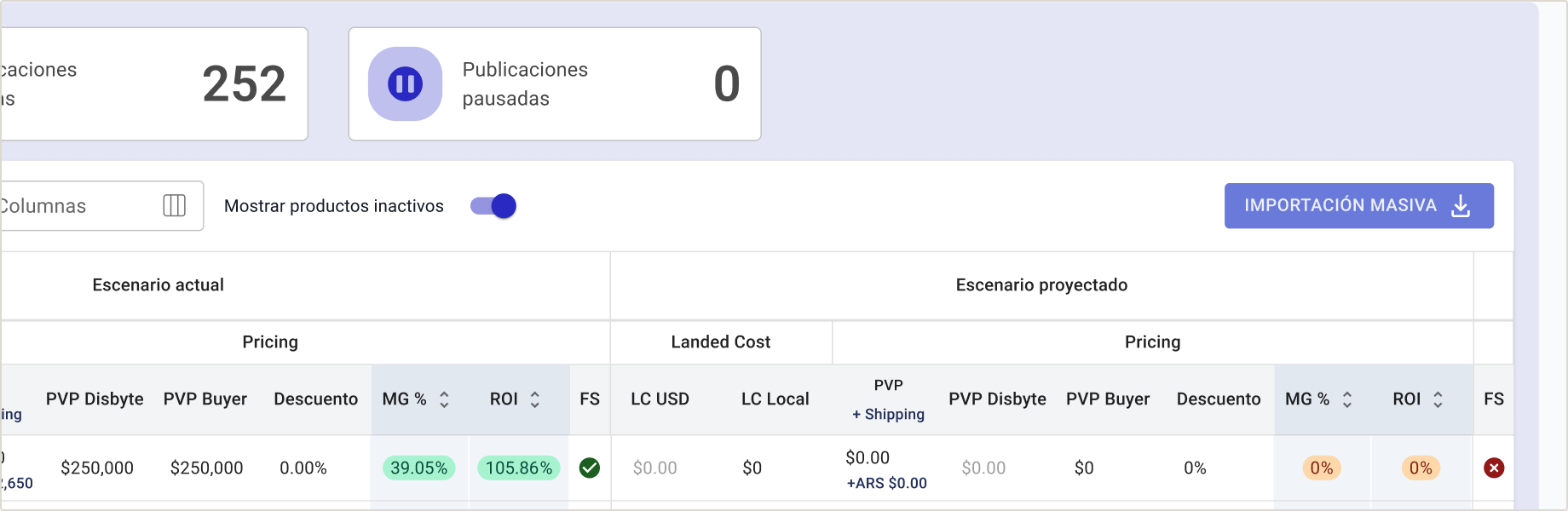The width and height of the screenshot is (1568, 511).
Task: Click the $250,000 PVP Disbyte cell
Action: 97,468
